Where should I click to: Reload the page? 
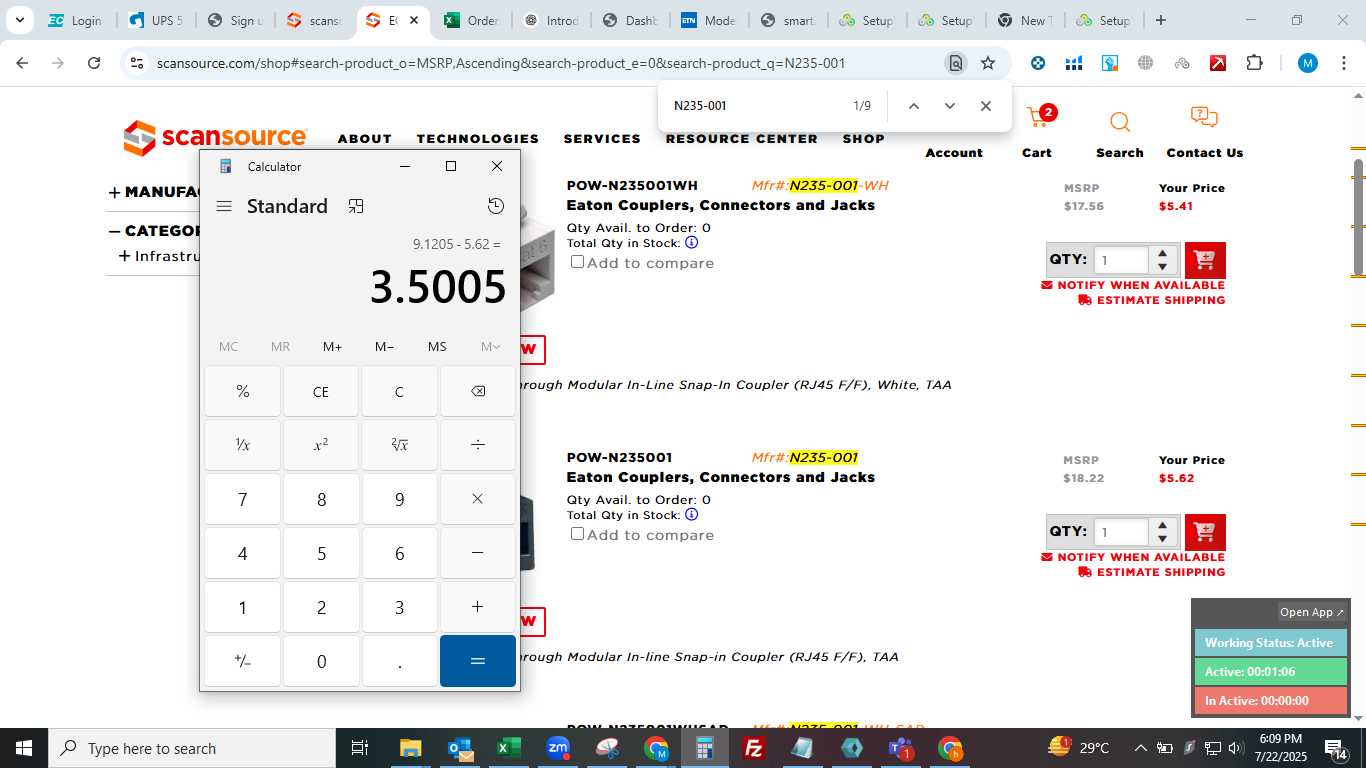coord(94,63)
